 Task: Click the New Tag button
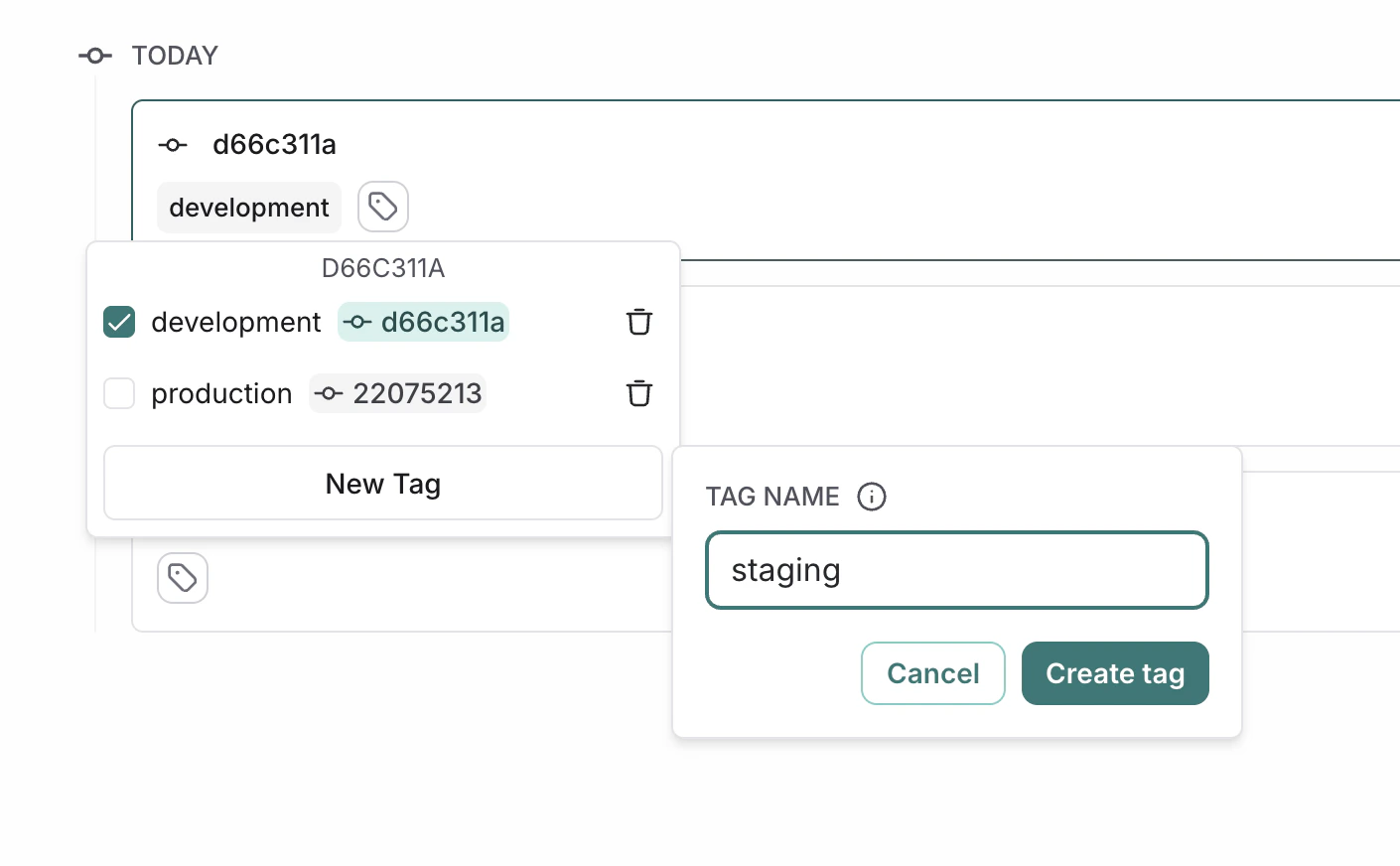coord(383,484)
